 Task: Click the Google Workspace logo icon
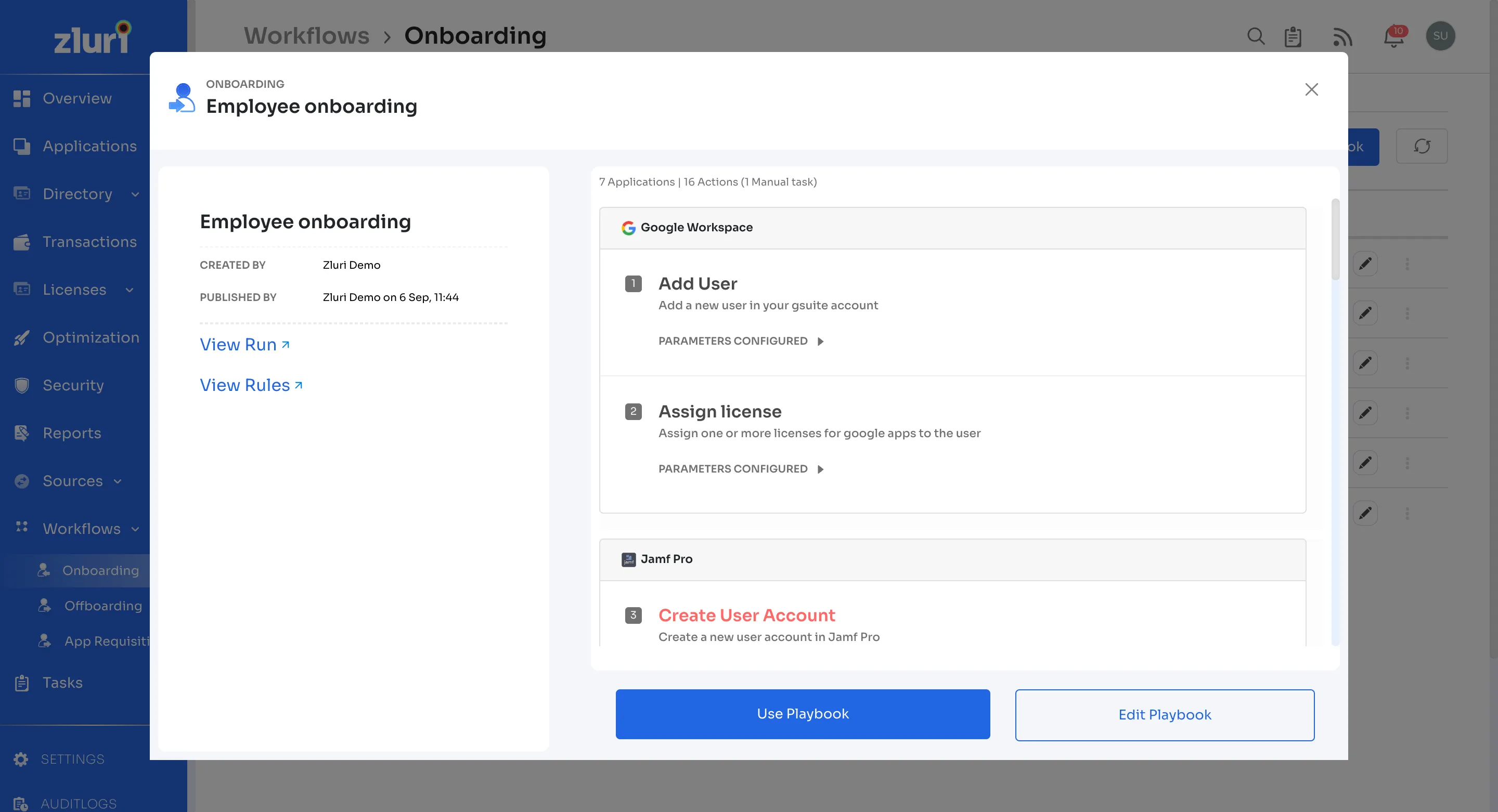coord(628,228)
